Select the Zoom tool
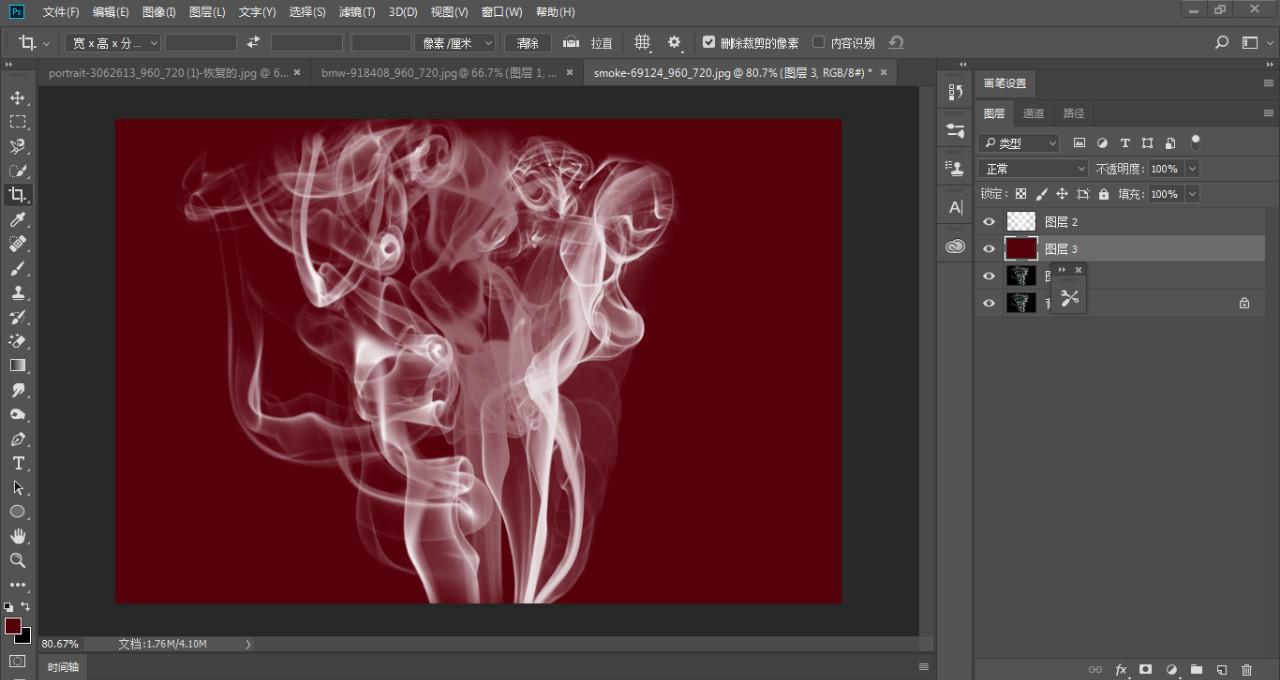This screenshot has height=680, width=1280. 18,560
